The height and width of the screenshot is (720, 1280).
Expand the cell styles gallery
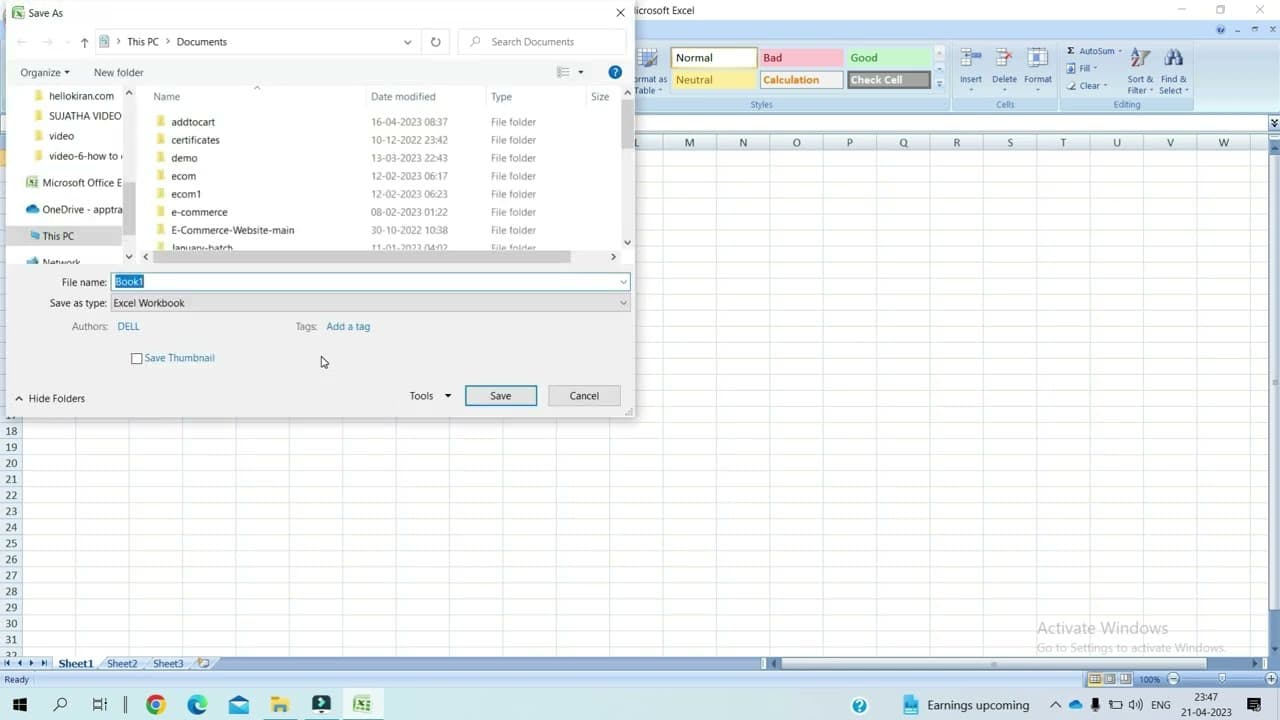point(940,85)
